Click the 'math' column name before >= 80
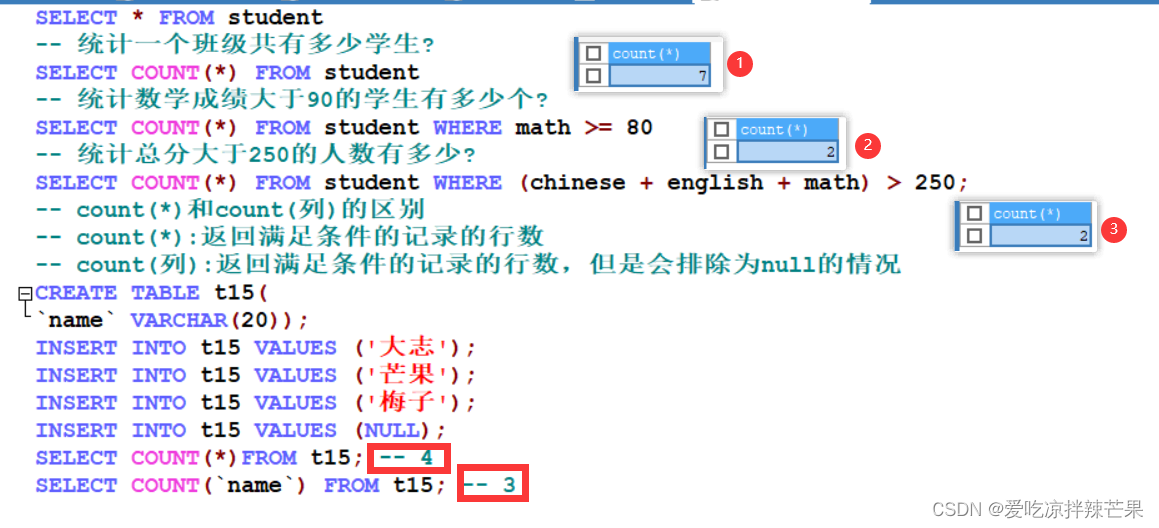Viewport: 1159px width, 528px height. 543,128
